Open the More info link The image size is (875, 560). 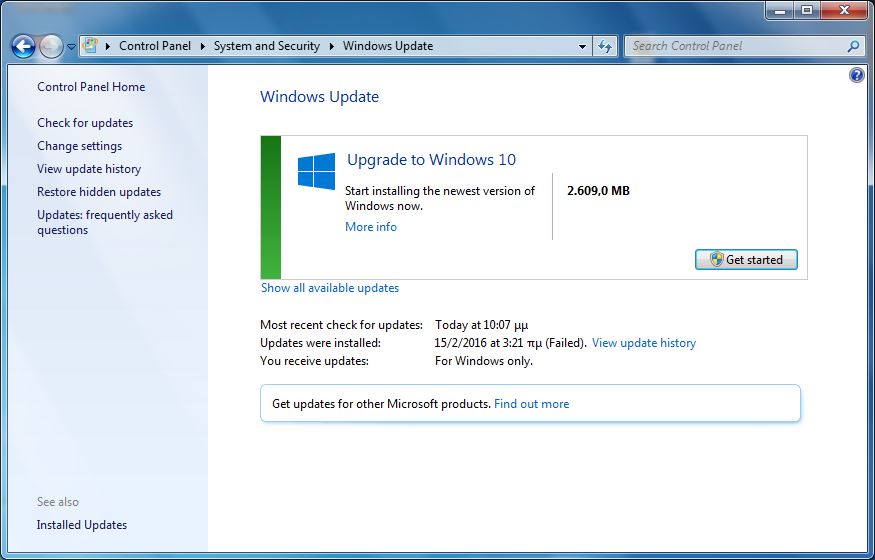(x=371, y=227)
